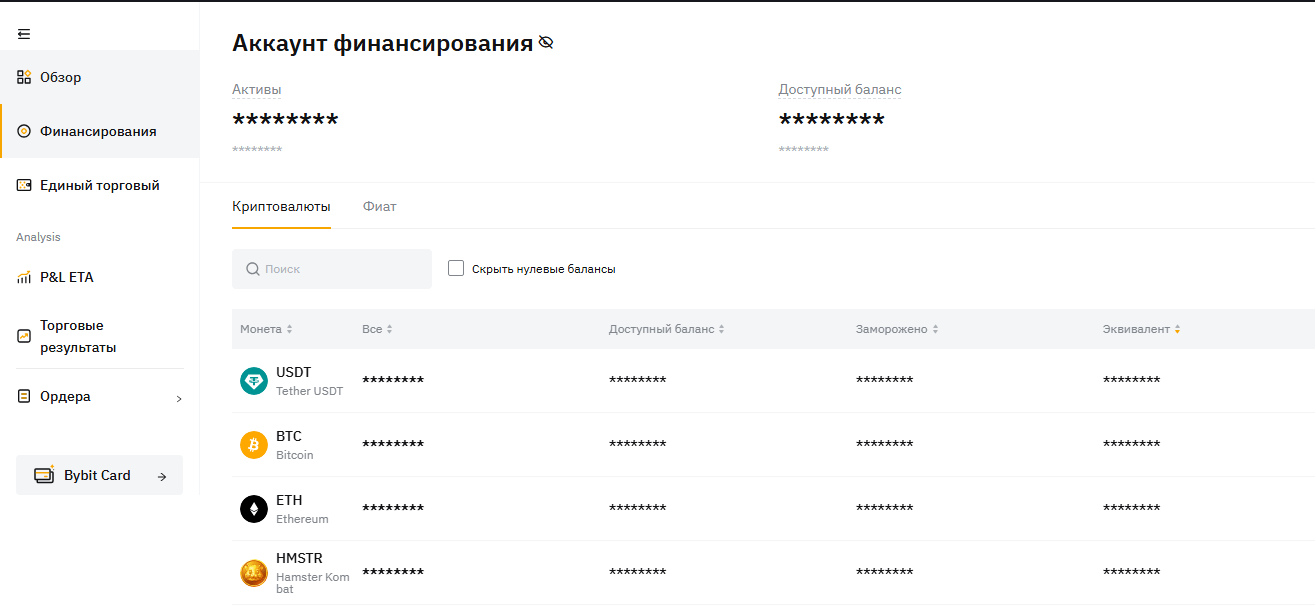Sort by Доступный баланс column

[666, 329]
